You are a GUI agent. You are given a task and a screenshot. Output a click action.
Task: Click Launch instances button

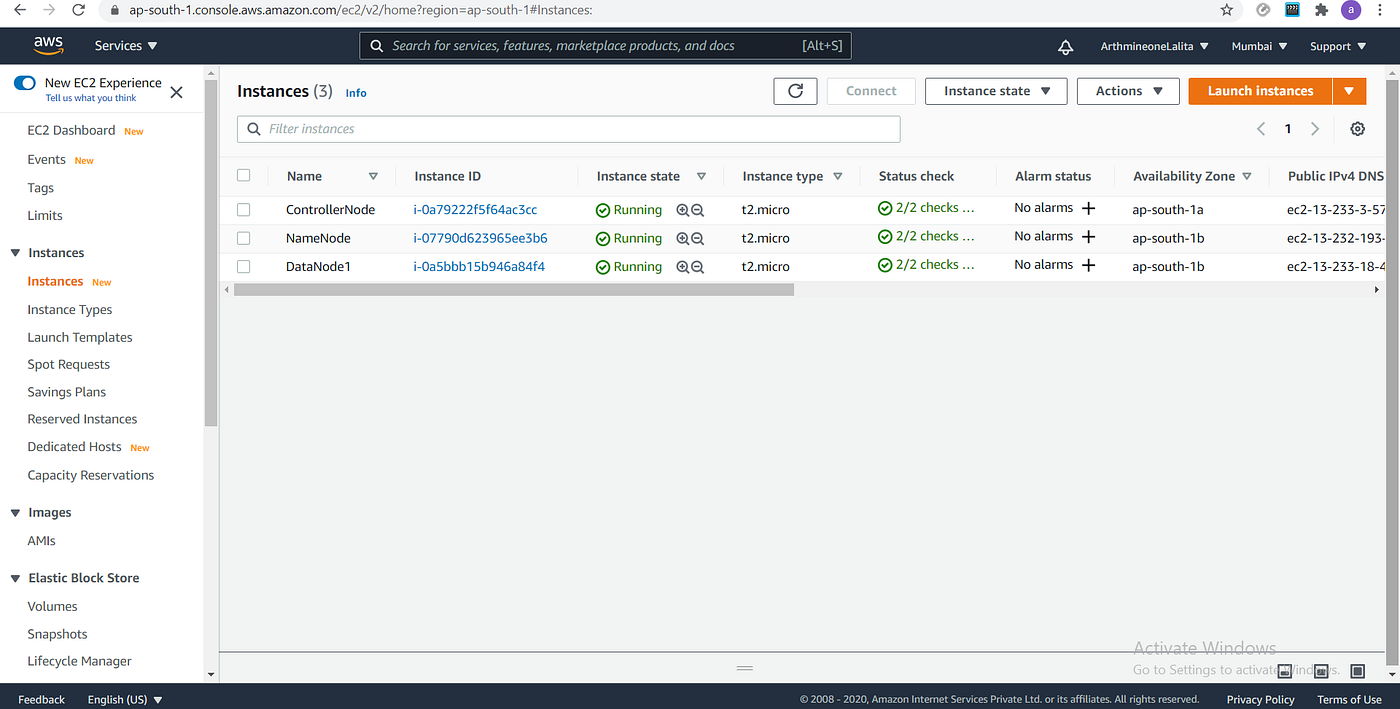coord(1260,91)
